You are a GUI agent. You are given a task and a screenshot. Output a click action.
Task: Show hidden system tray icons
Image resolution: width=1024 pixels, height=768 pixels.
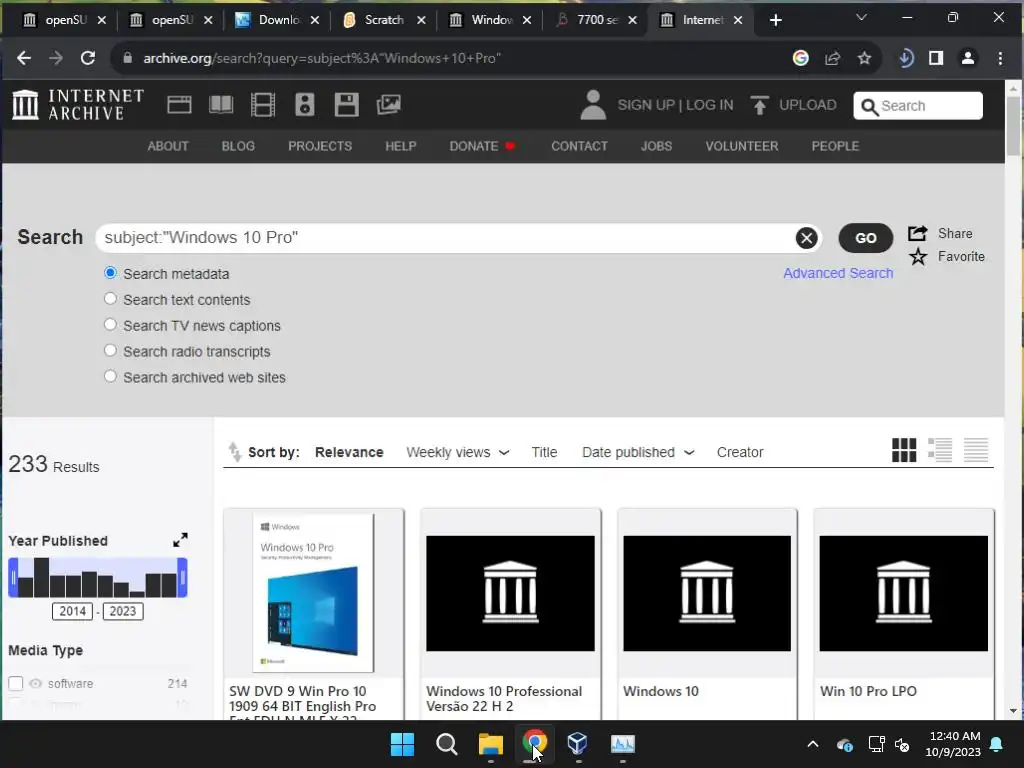pyautogui.click(x=812, y=744)
